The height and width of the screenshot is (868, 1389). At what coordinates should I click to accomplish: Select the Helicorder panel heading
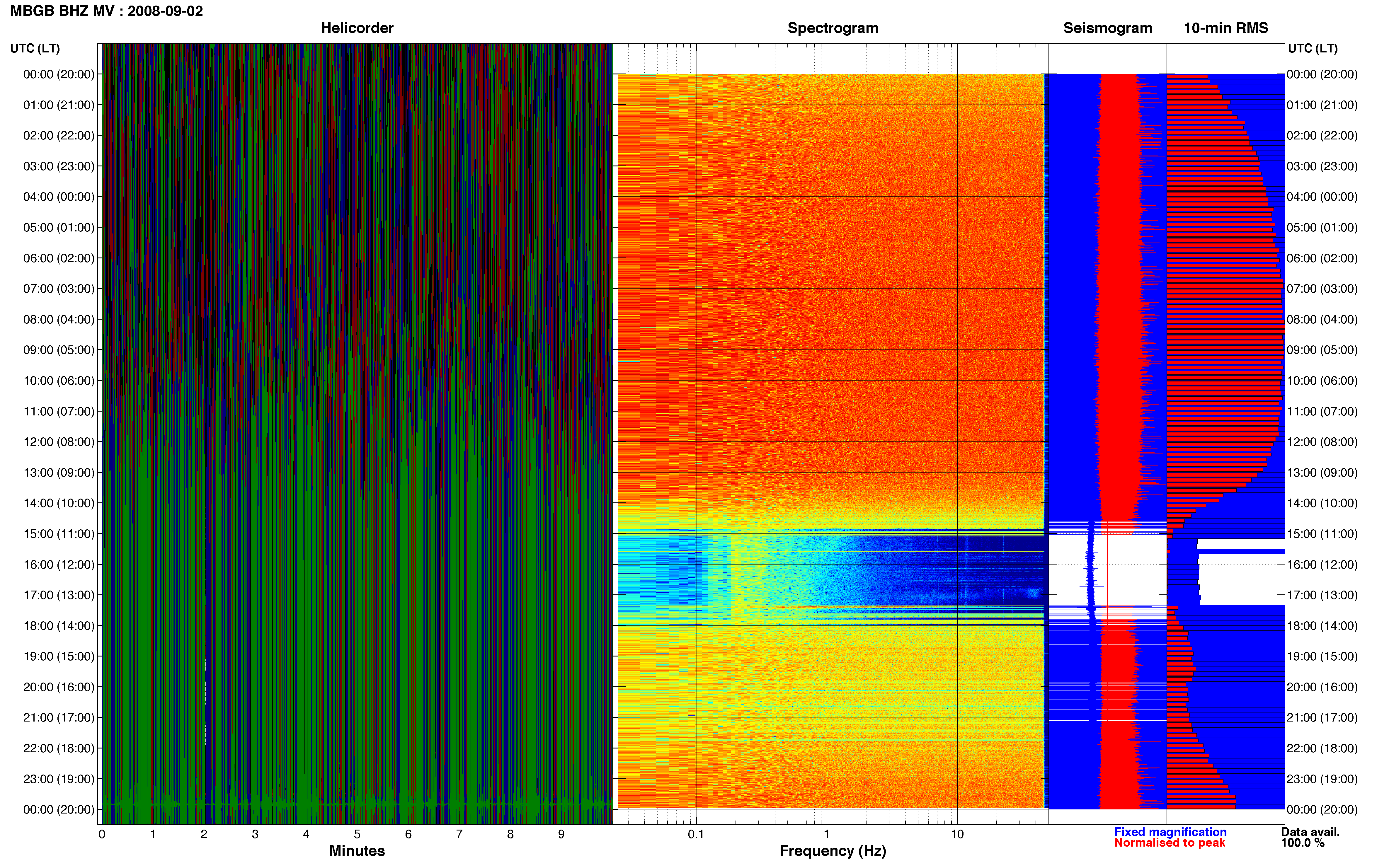(357, 28)
